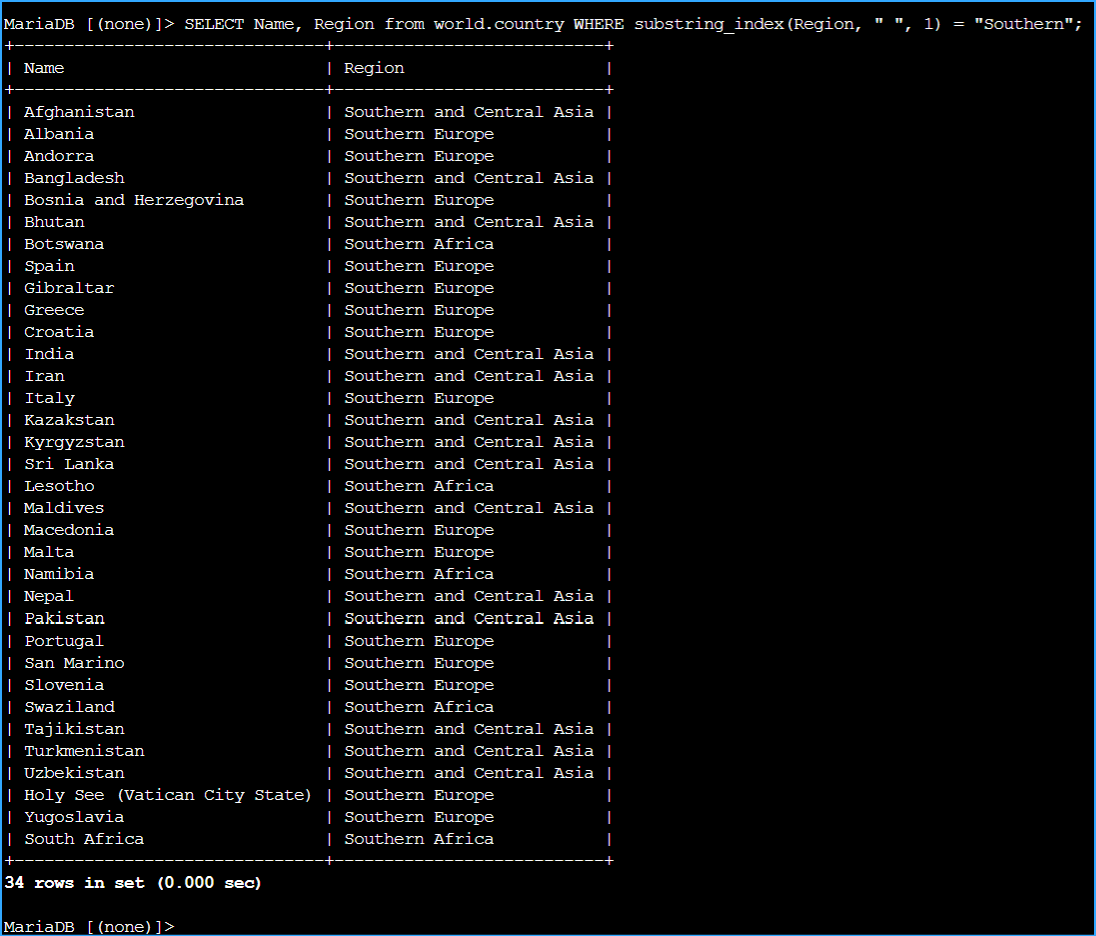
Task: Click the Spain row in the results
Action: click(49, 265)
